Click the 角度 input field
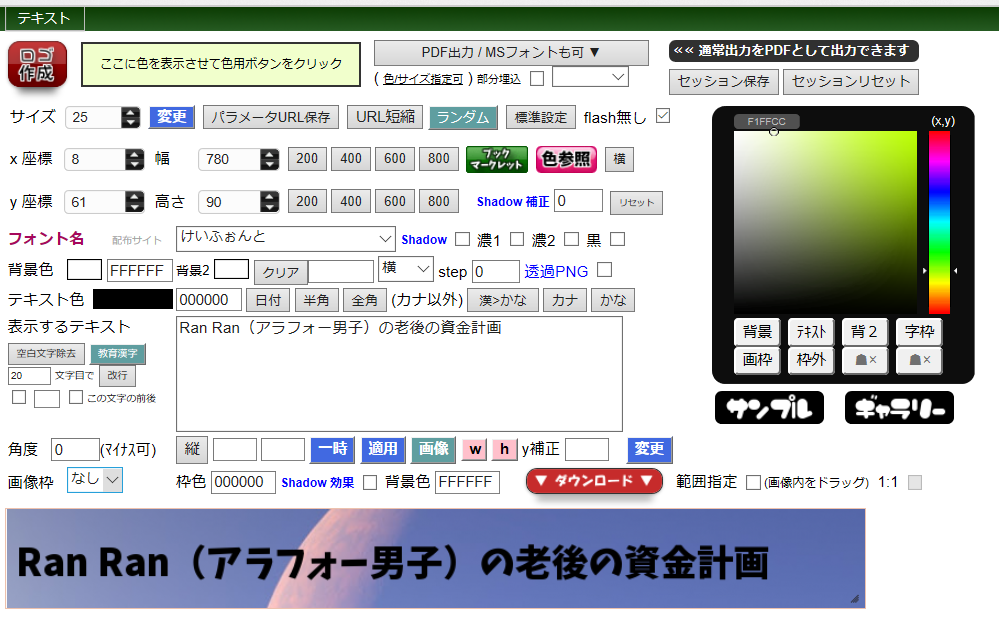Image resolution: width=999 pixels, height=629 pixels. [75, 449]
